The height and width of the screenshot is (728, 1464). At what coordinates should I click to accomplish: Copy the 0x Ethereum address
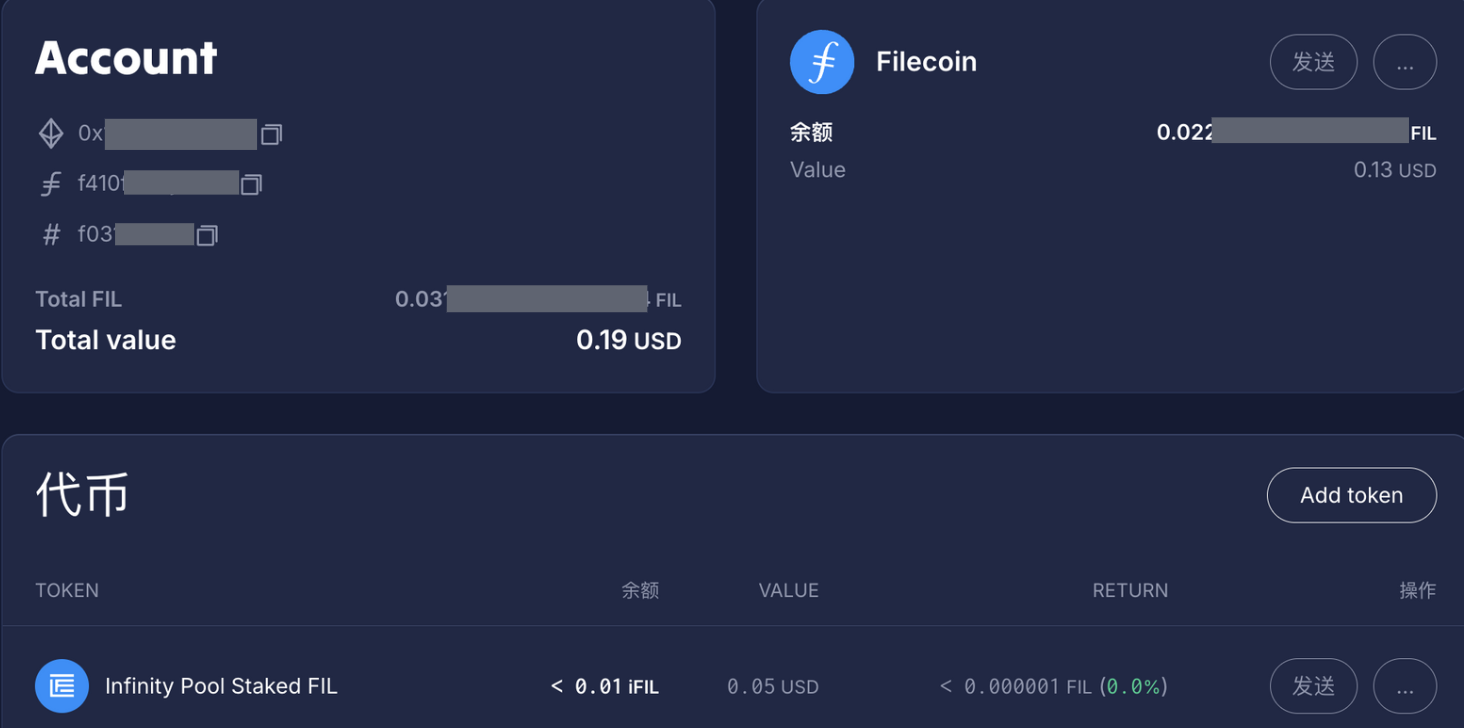tap(270, 133)
